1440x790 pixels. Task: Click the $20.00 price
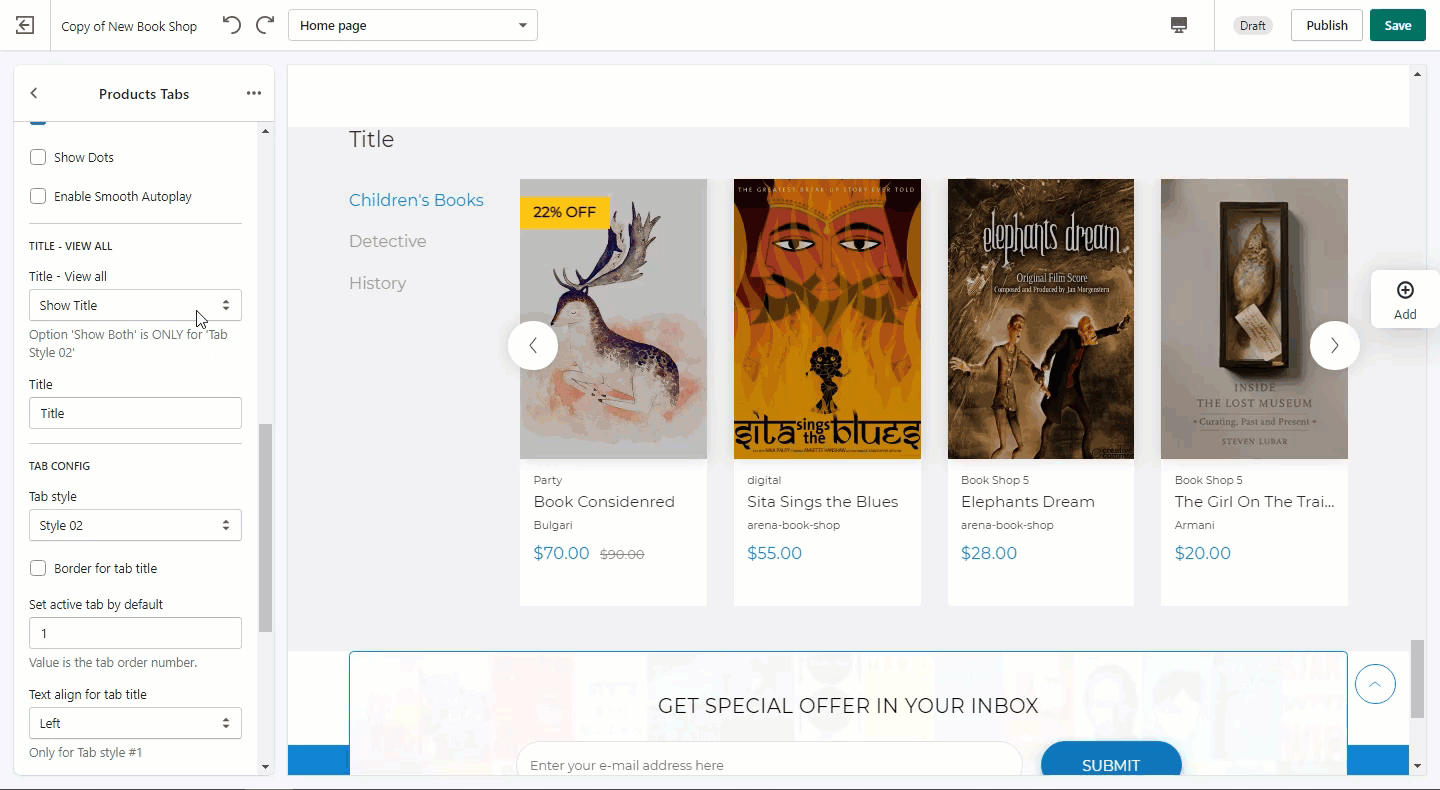pos(1203,553)
